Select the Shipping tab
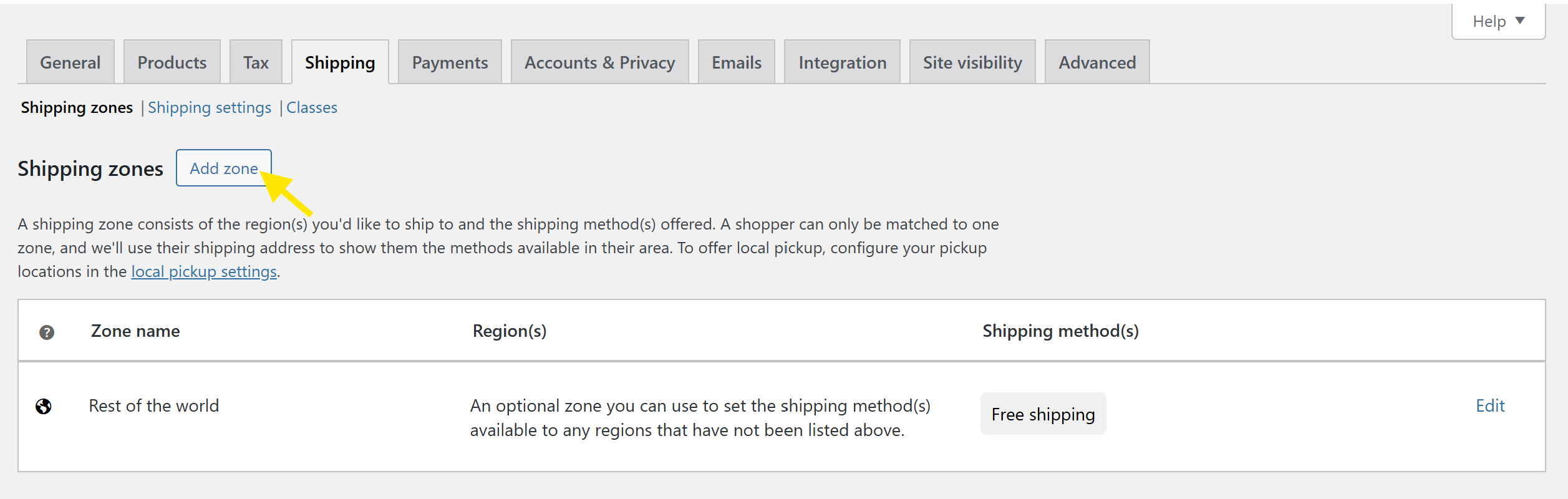1568x499 pixels. coord(340,62)
